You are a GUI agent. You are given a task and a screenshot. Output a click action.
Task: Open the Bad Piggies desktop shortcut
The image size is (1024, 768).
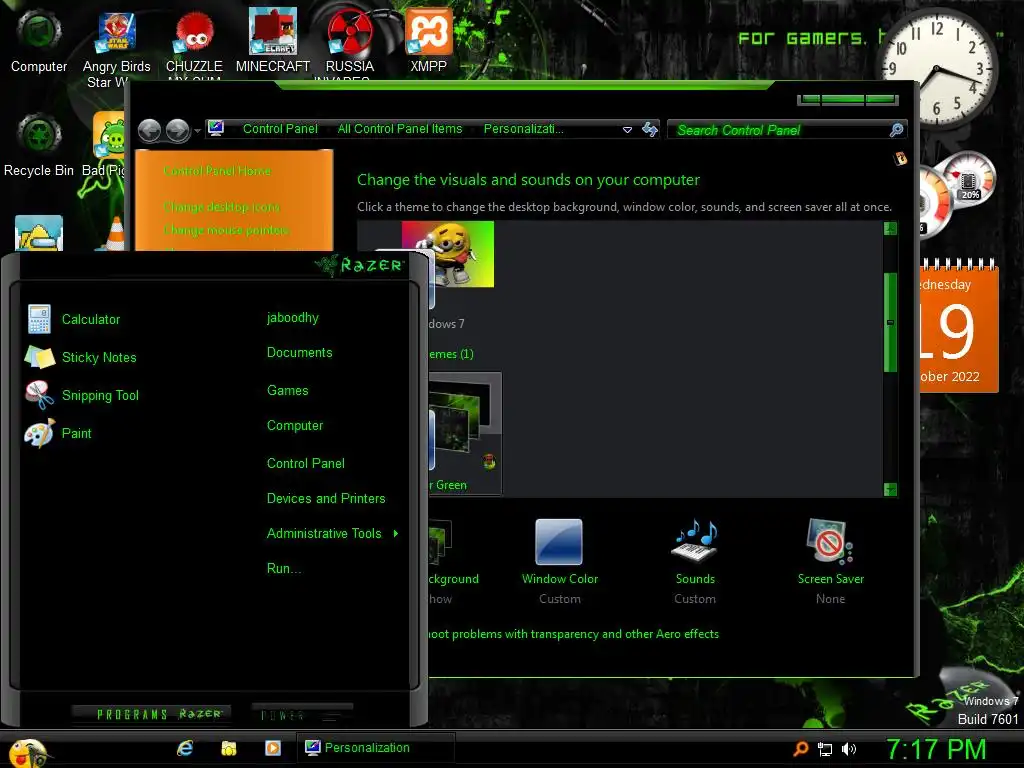point(108,144)
